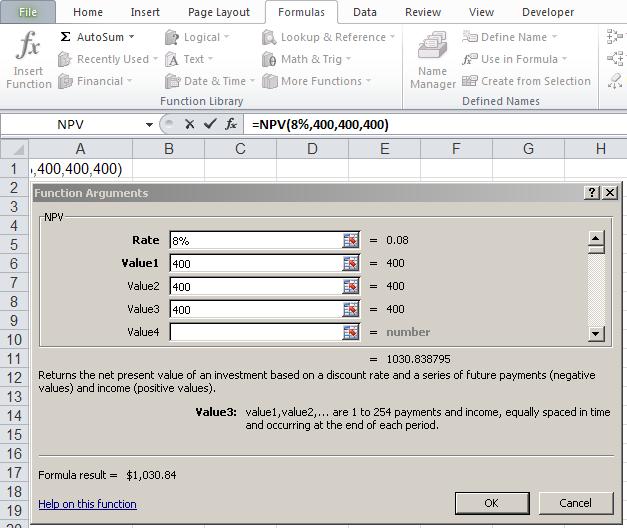Expand the Lookup & Reference dropdown arrow
The width and height of the screenshot is (627, 528).
tap(392, 37)
